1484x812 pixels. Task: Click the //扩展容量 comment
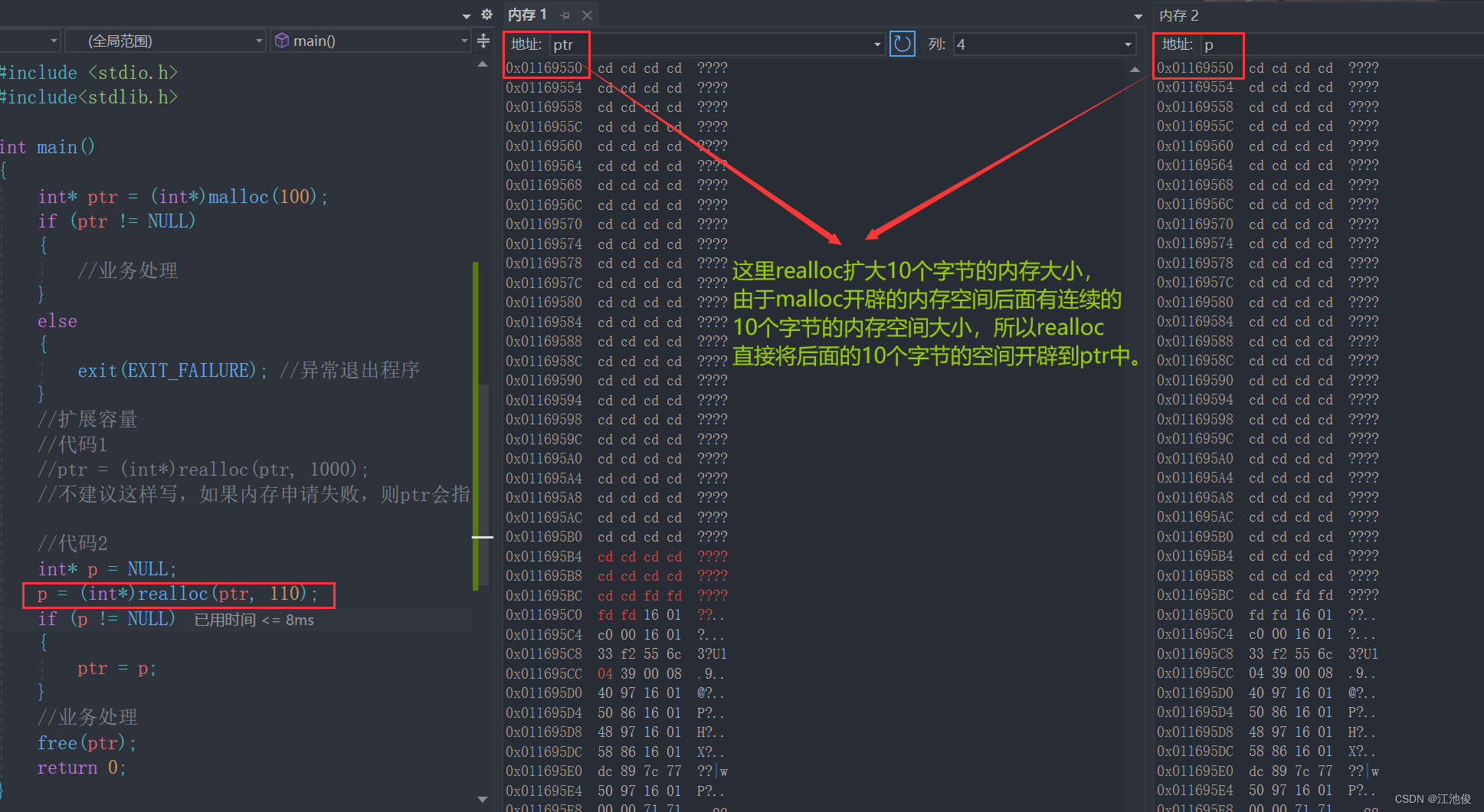(x=87, y=420)
